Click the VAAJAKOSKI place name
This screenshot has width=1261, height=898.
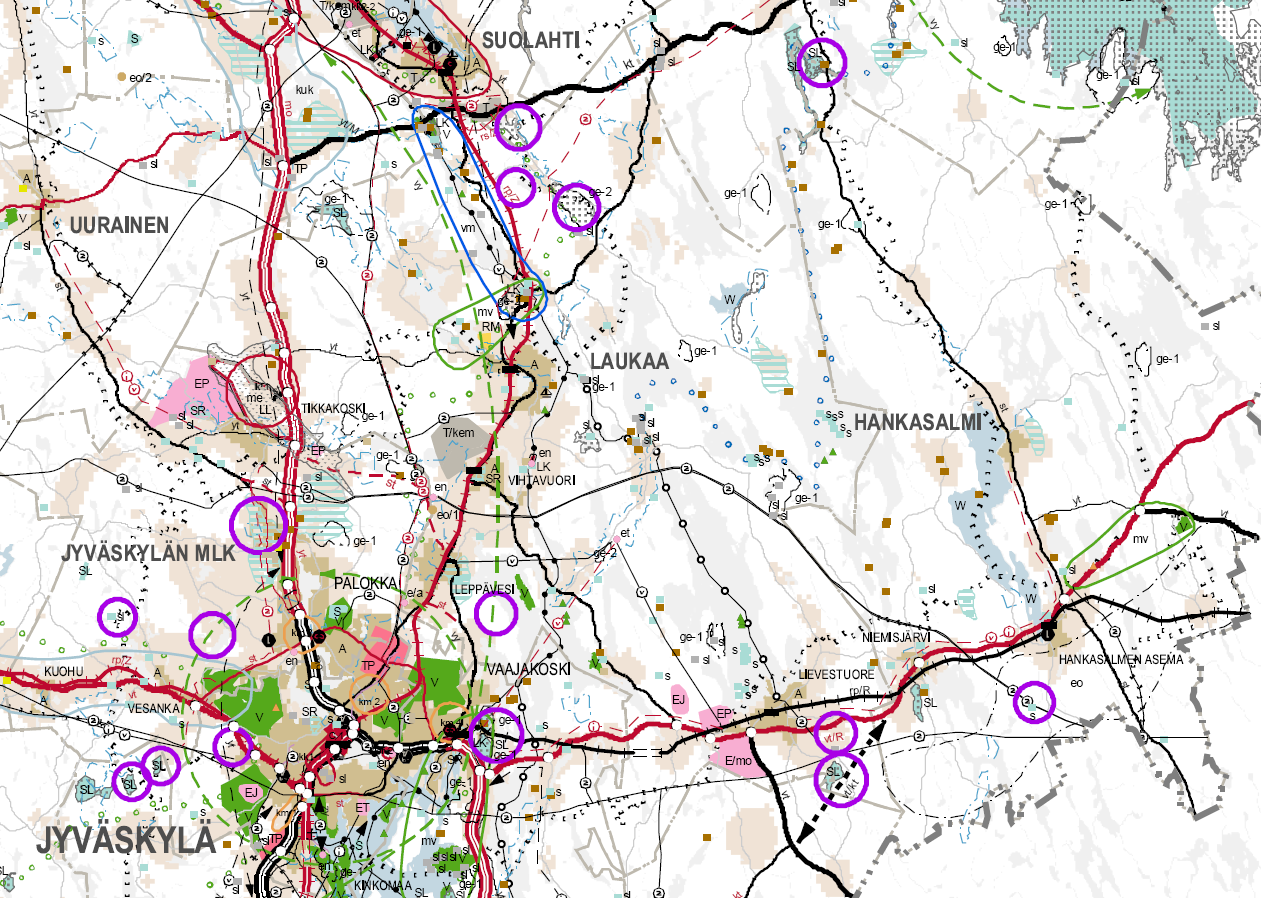coord(528,669)
